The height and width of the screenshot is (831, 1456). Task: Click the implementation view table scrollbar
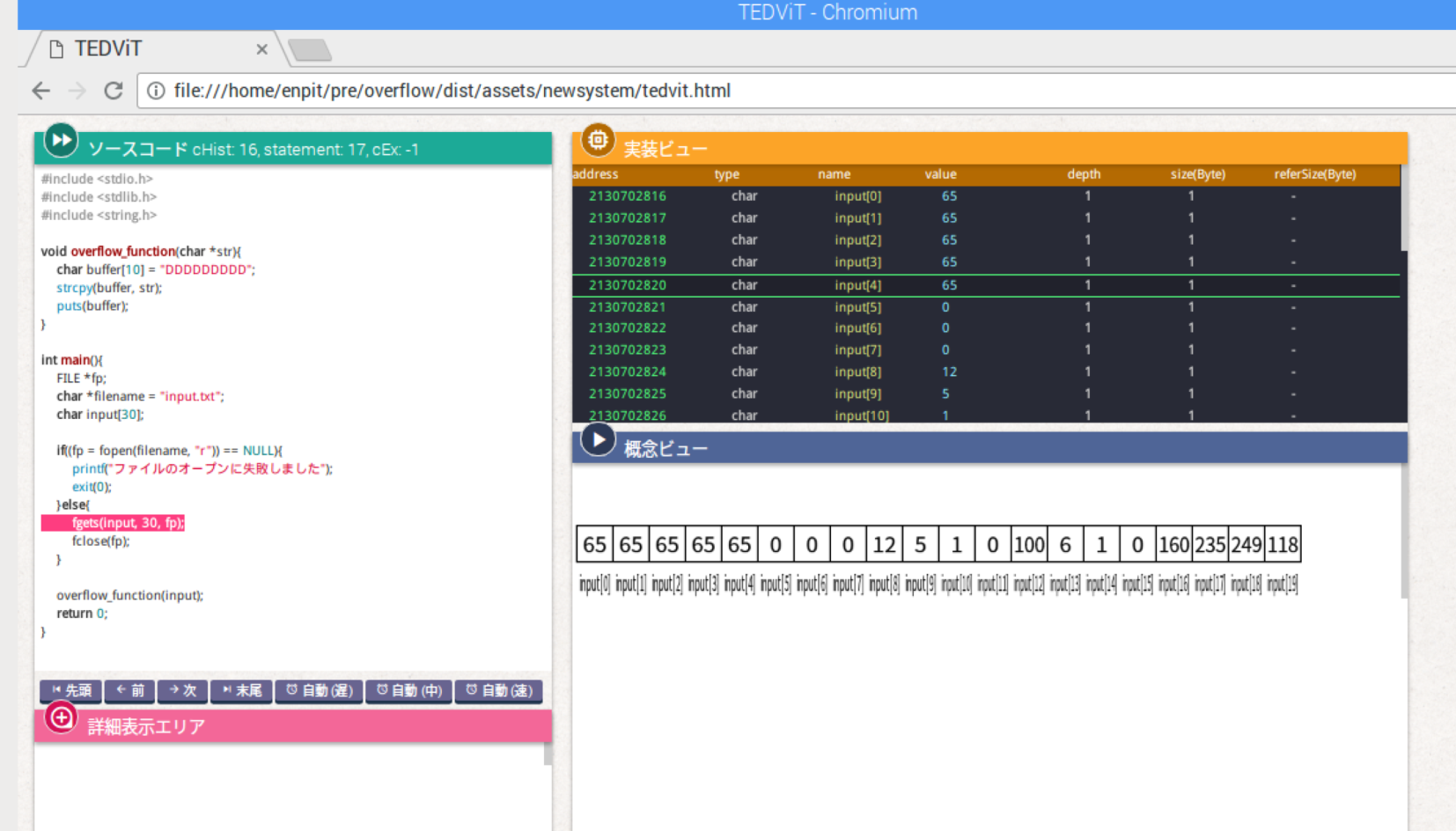[1403, 211]
